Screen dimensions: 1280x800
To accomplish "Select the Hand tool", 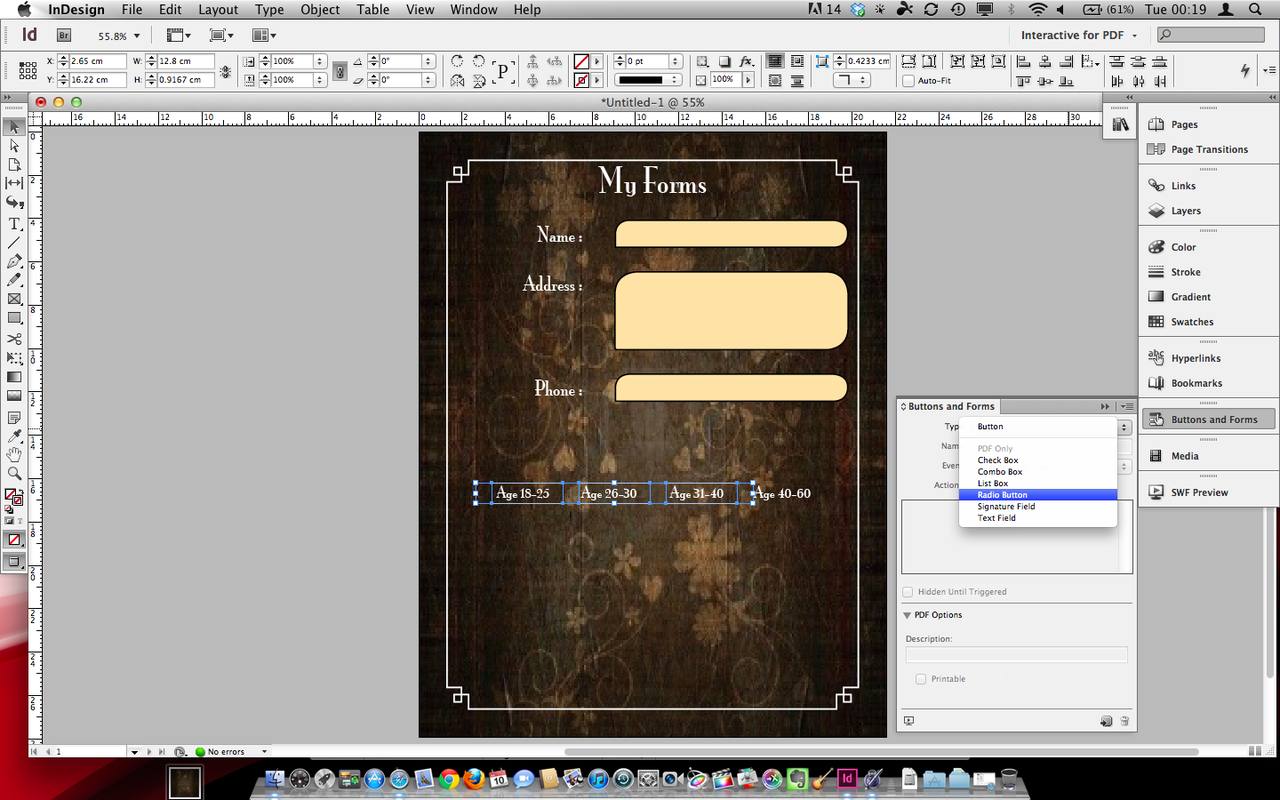I will pos(14,455).
